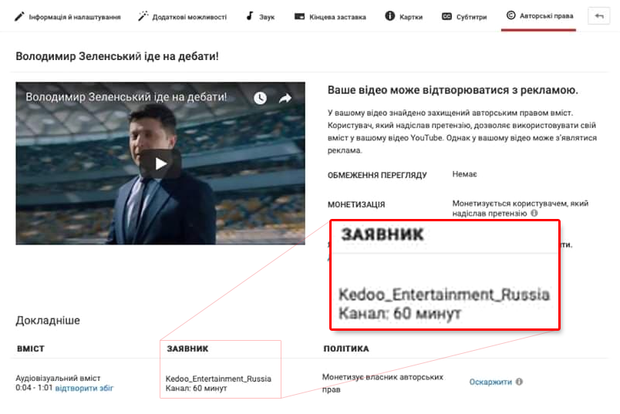
Task: Click the copyright symbol icon
Action: tap(511, 17)
